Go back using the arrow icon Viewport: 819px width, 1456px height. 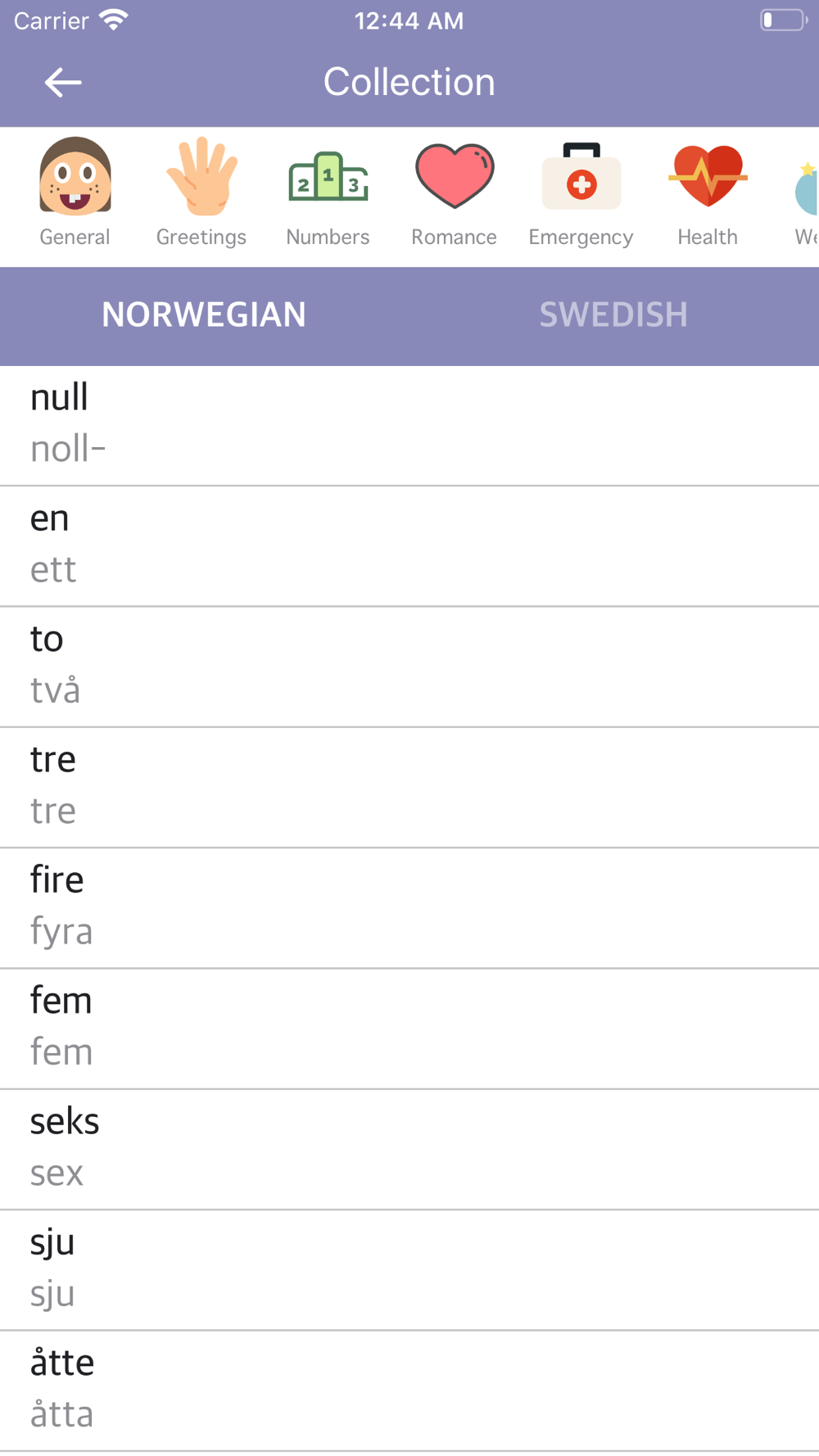62,83
